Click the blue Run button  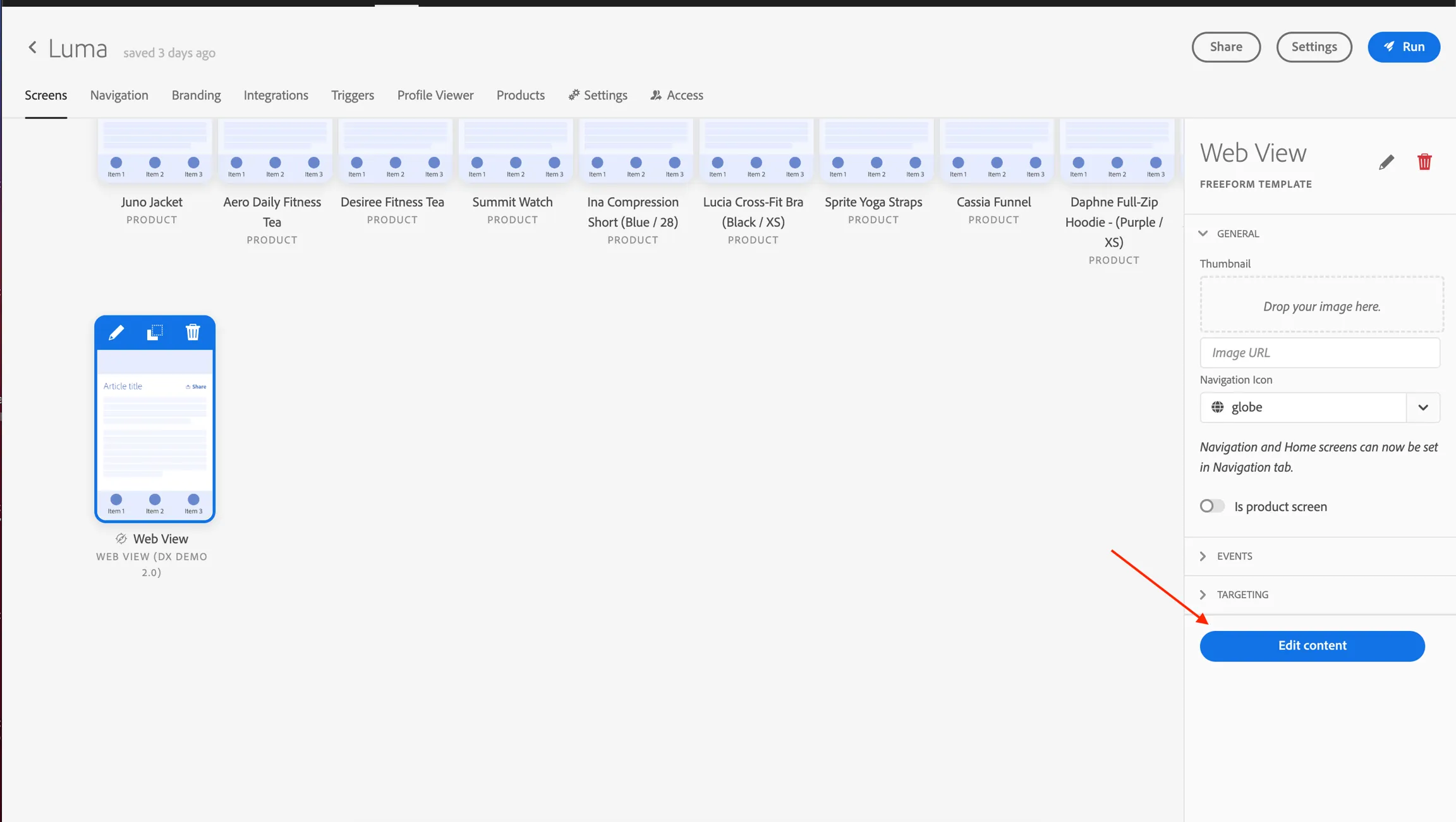point(1404,47)
